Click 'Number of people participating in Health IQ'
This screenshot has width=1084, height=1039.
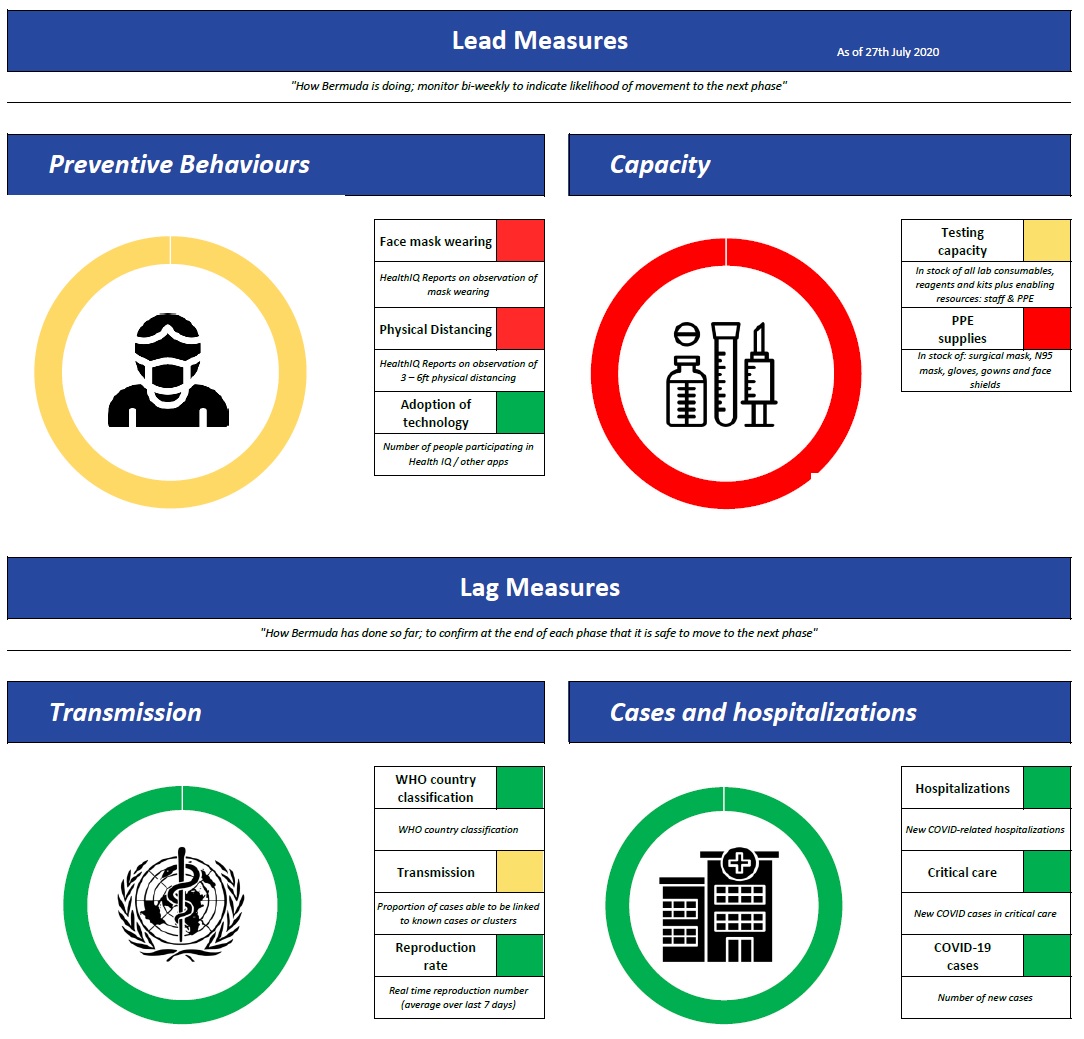(x=458, y=454)
